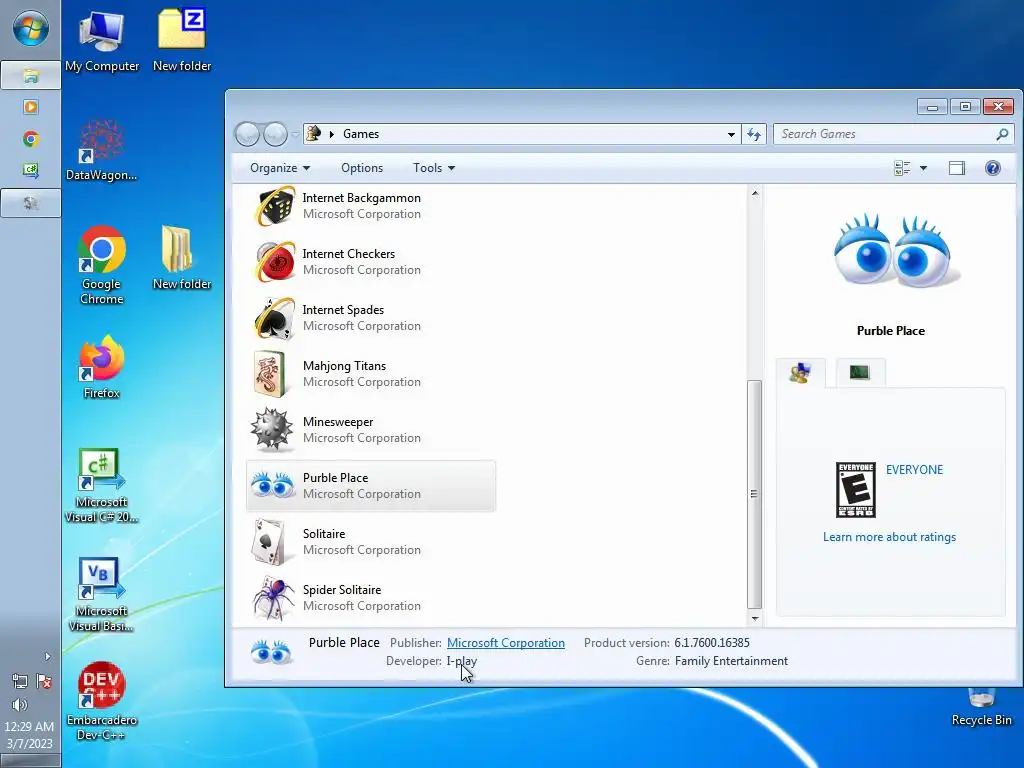Show hidden tray icons arrow
Viewport: 1024px width, 768px height.
click(47, 656)
